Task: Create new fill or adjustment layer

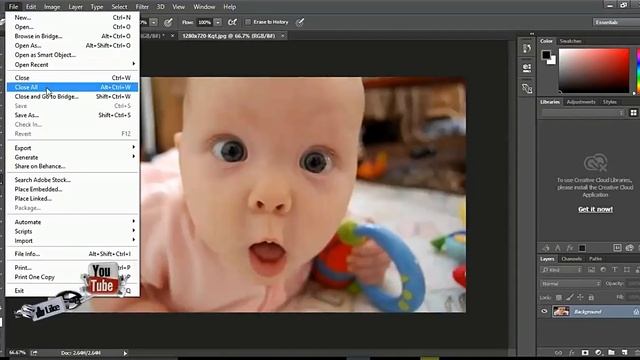Action: [x=598, y=352]
